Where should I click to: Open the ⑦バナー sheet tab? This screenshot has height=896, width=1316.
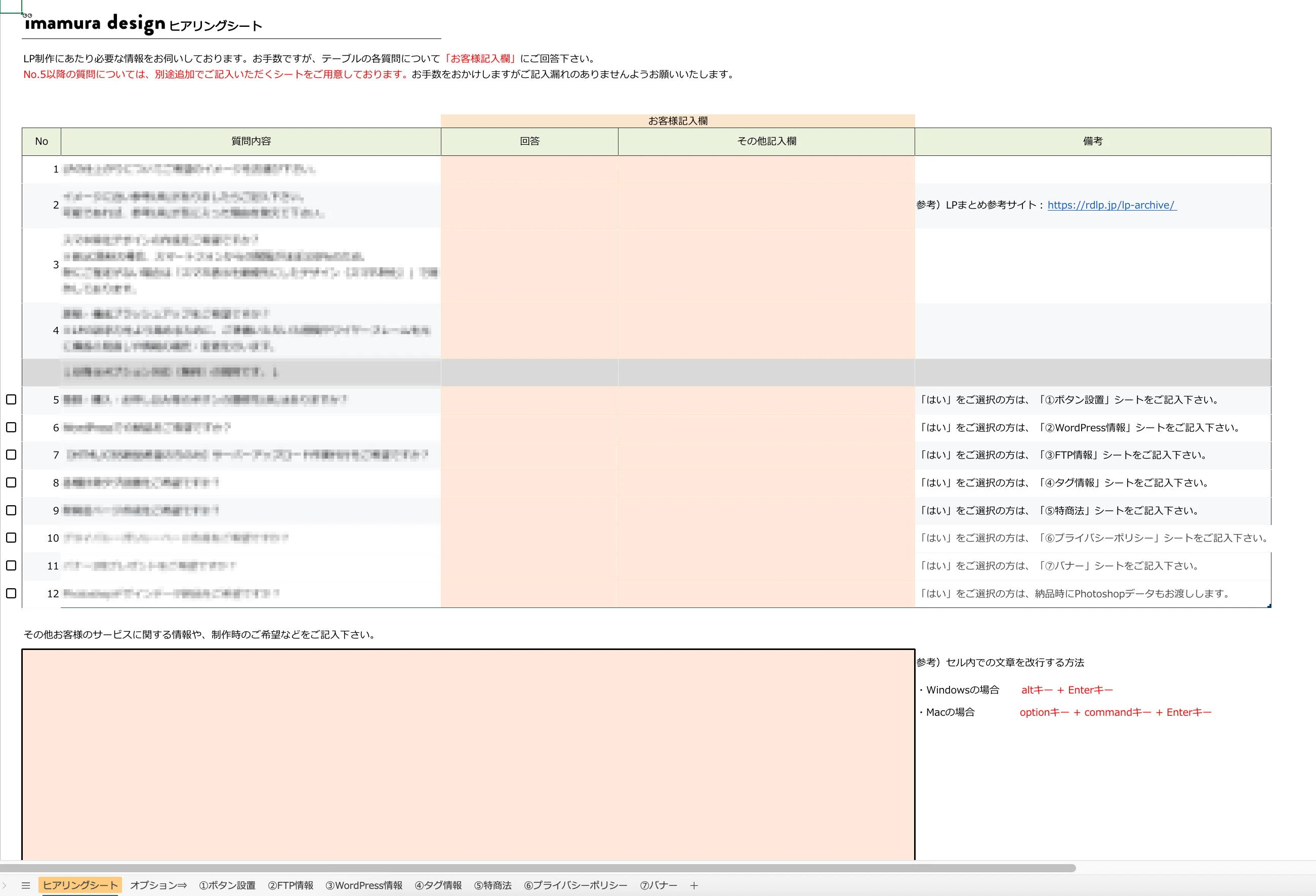tap(658, 885)
